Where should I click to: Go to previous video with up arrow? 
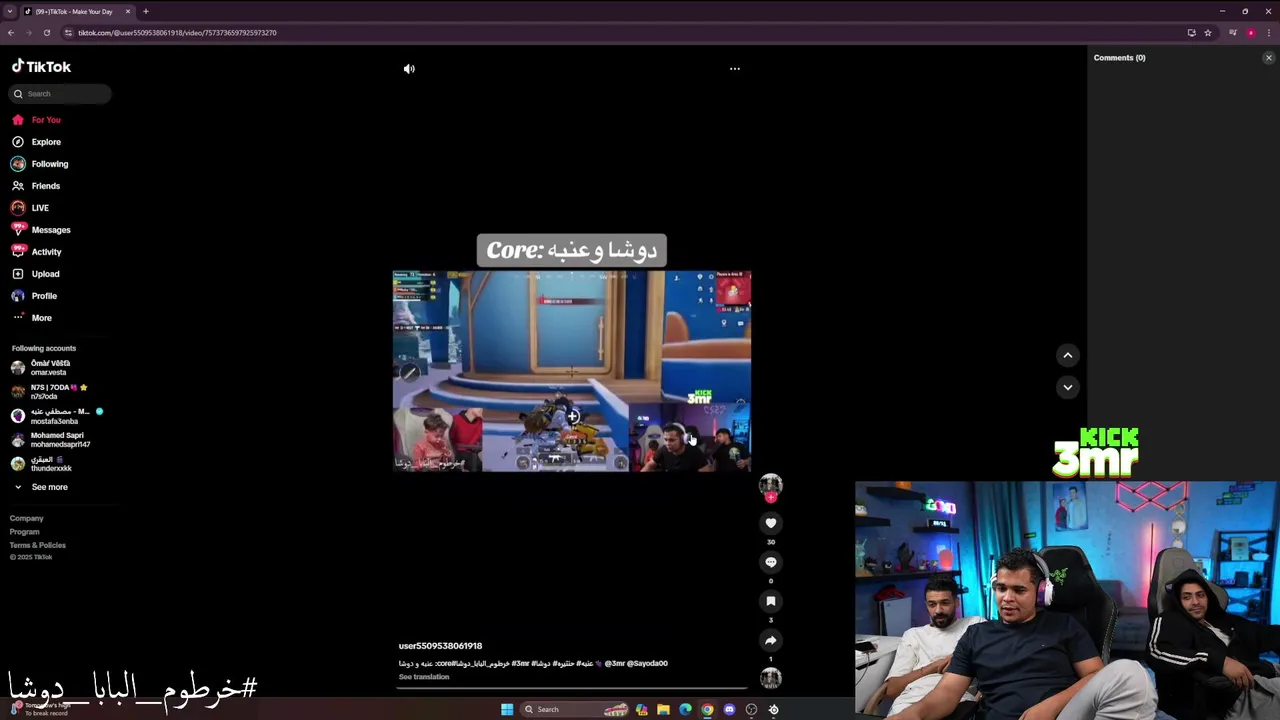1068,355
